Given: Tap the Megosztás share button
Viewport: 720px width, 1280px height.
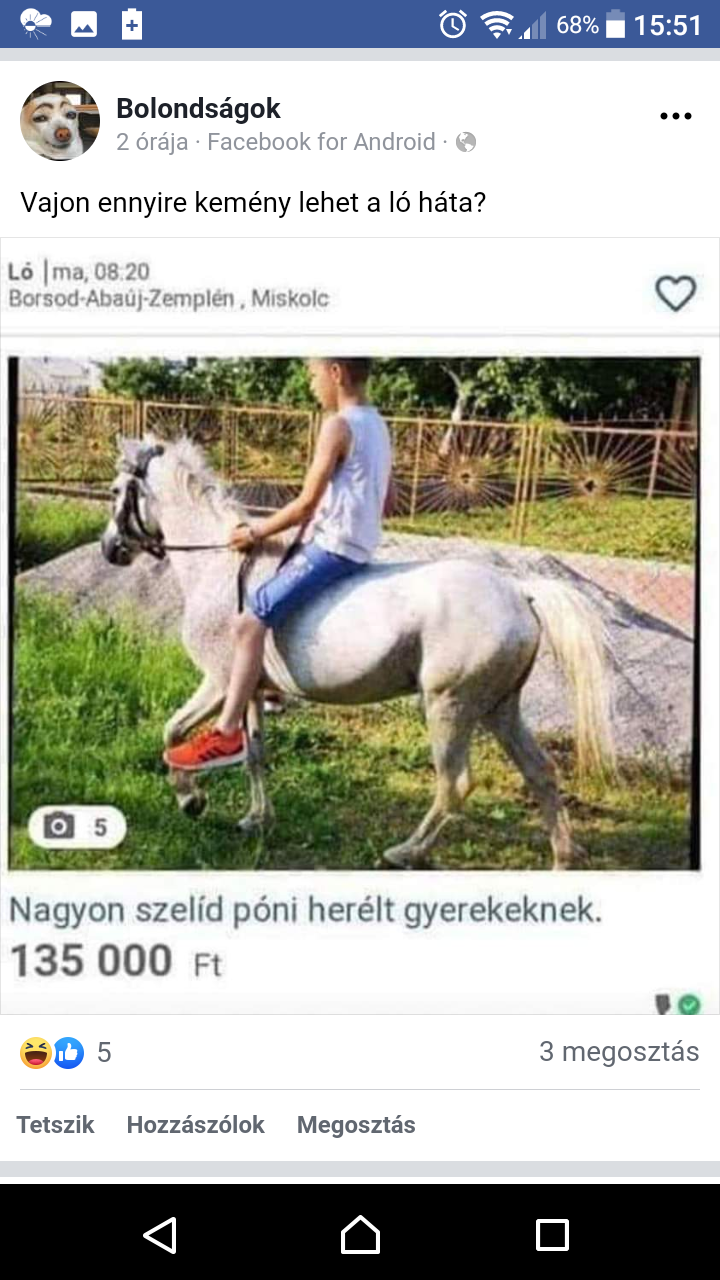Looking at the screenshot, I should [356, 1125].
